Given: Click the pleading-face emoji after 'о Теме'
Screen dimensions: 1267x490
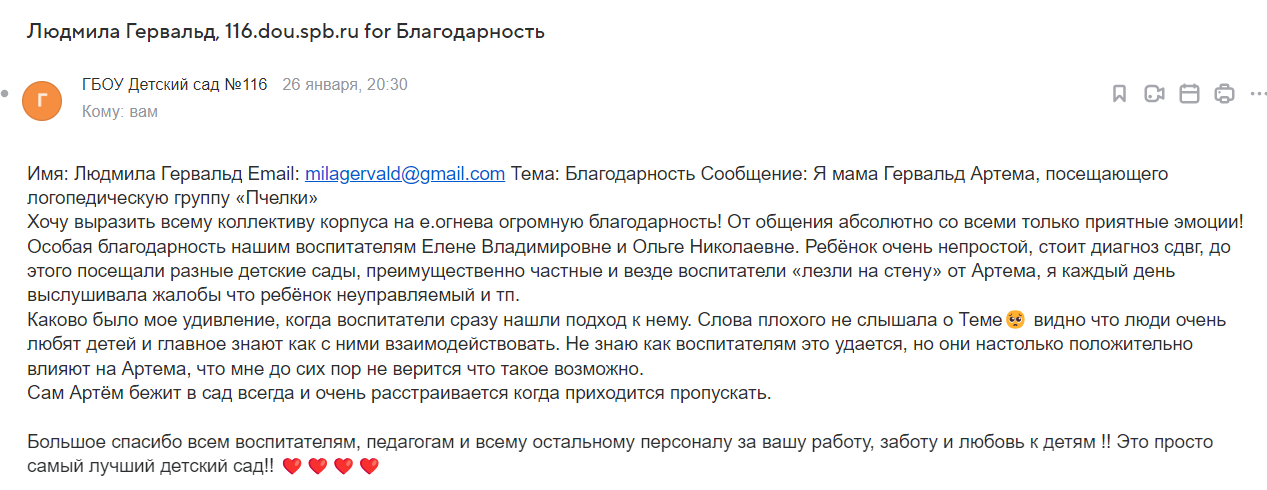Looking at the screenshot, I should (x=1015, y=321).
